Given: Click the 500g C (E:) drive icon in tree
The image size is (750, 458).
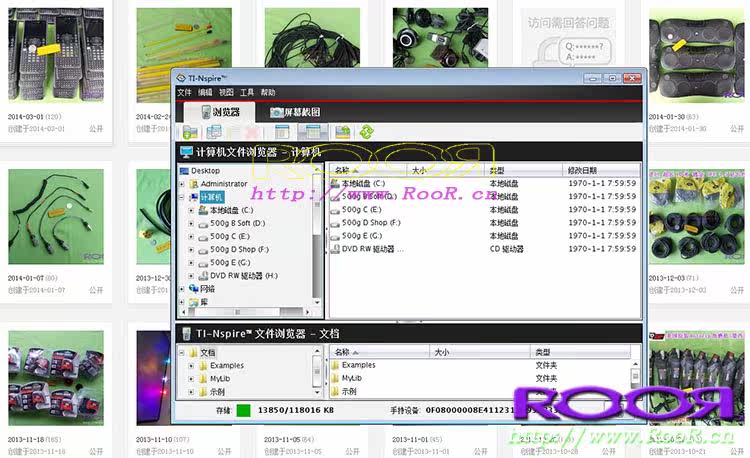Looking at the screenshot, I should tap(203, 237).
